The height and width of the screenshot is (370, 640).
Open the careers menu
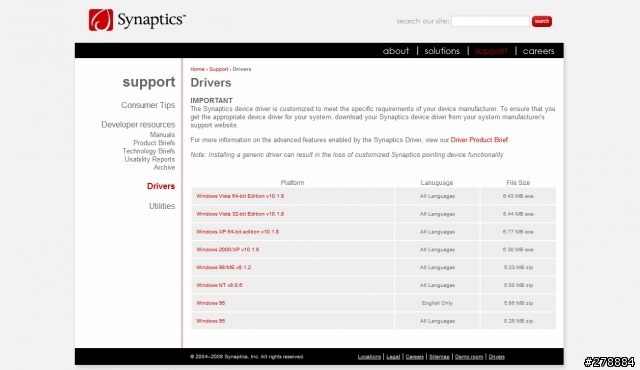538,51
